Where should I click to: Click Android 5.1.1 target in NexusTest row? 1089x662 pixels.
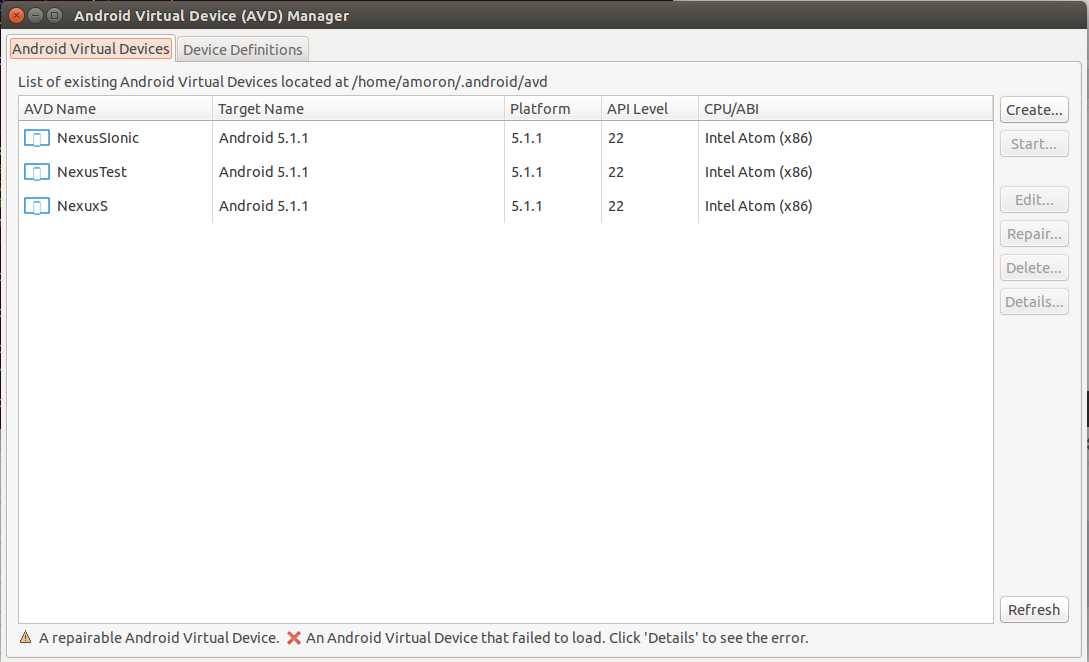pos(263,172)
